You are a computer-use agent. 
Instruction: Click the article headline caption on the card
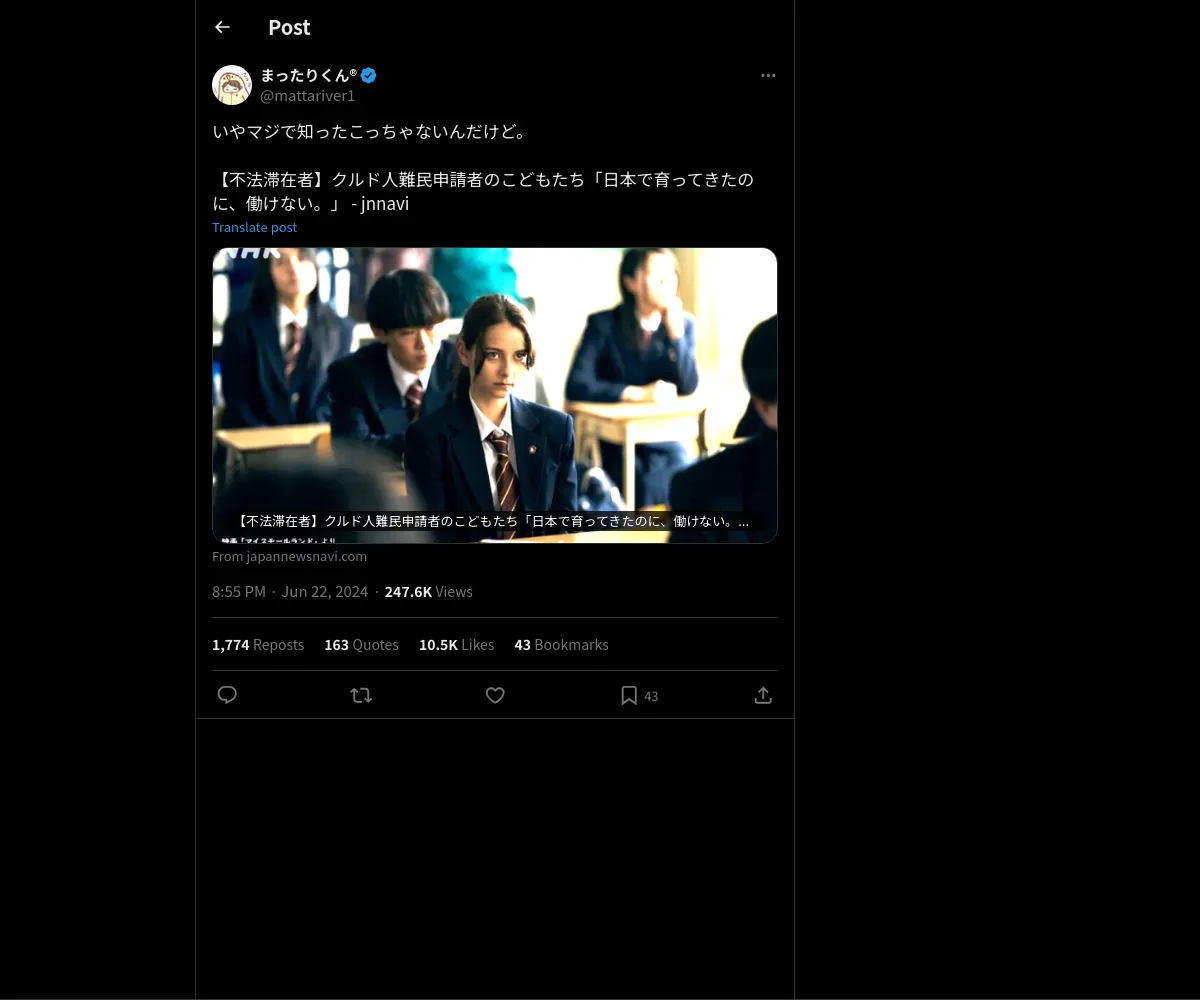click(494, 521)
